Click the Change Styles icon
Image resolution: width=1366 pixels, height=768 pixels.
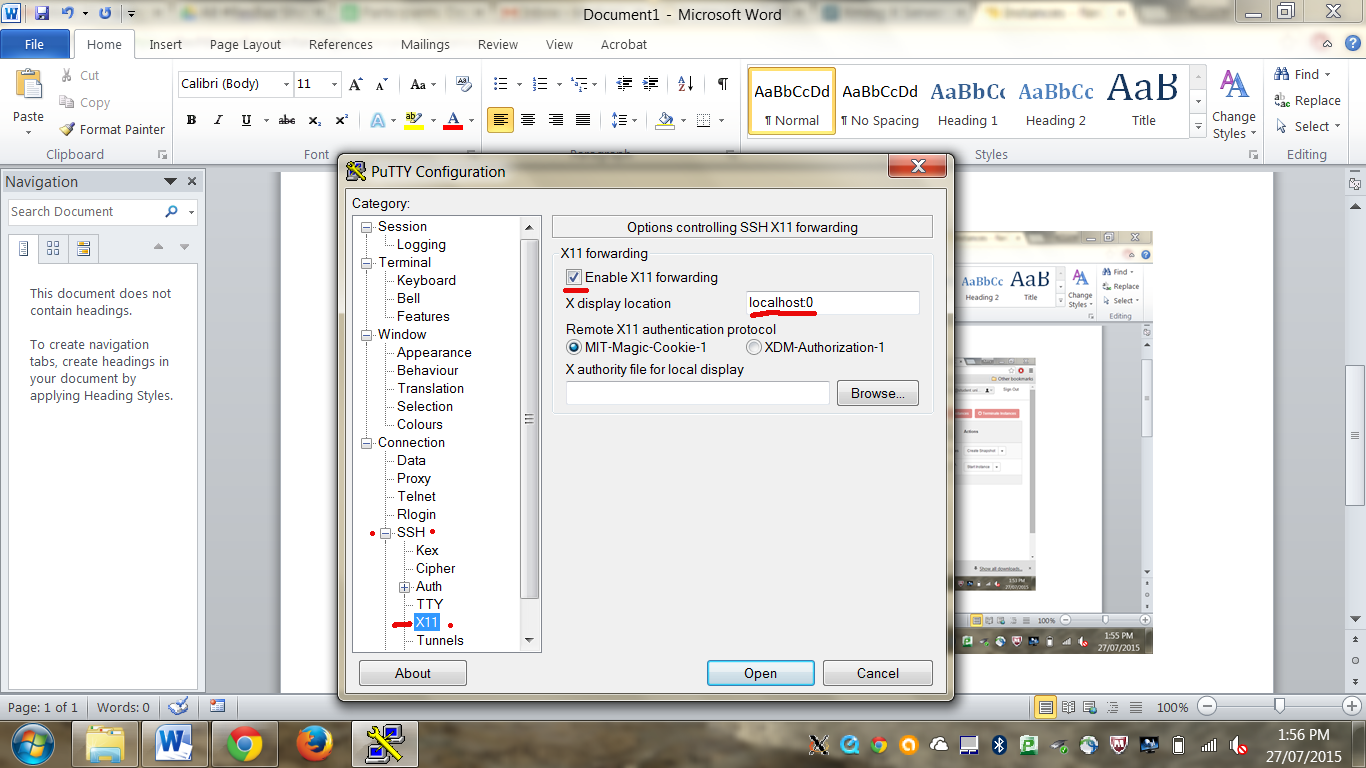1234,84
